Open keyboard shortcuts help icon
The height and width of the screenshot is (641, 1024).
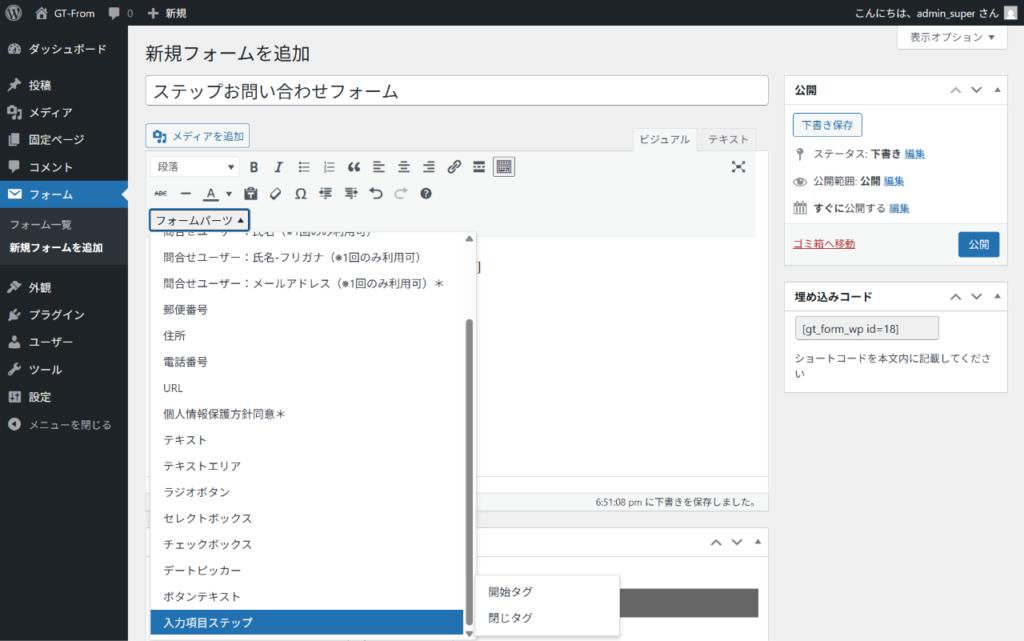pos(426,194)
